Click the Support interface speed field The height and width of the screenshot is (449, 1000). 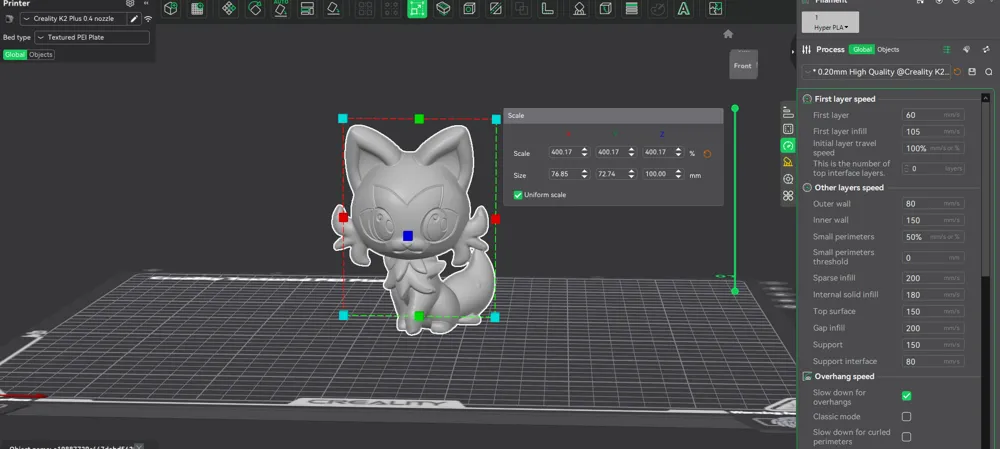pyautogui.click(x=933, y=361)
